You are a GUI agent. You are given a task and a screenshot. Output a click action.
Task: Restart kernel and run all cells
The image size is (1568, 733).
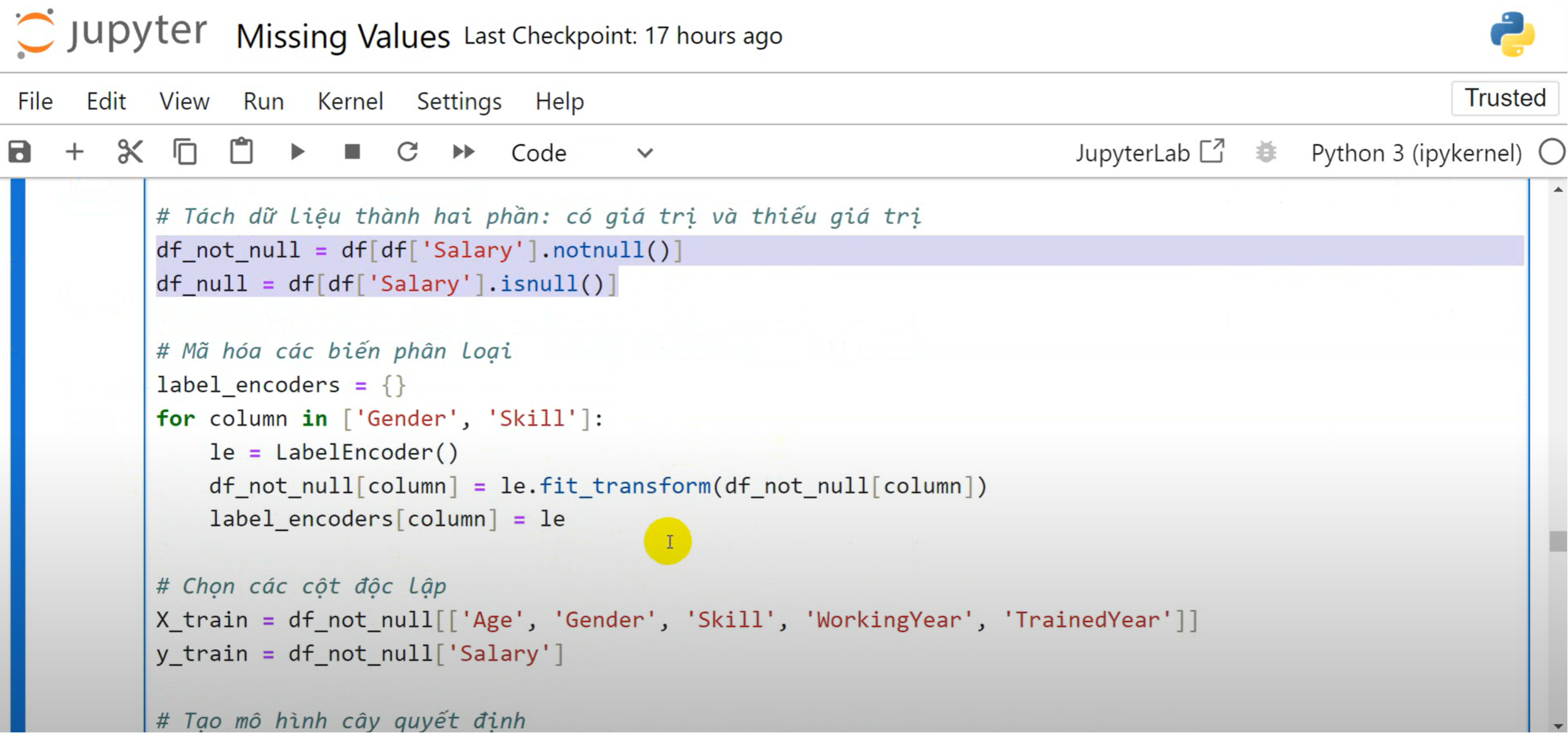pos(463,152)
